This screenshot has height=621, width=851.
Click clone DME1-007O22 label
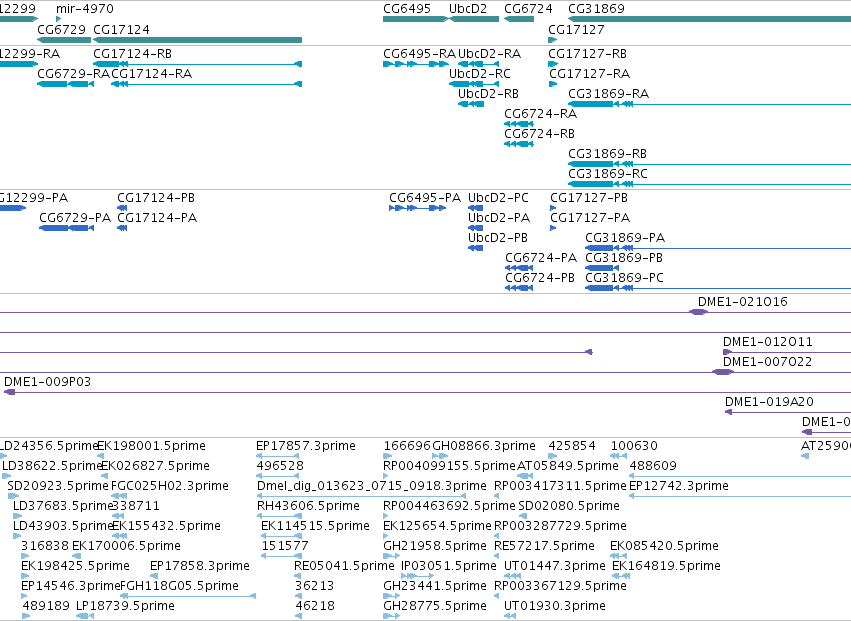pyautogui.click(x=767, y=363)
